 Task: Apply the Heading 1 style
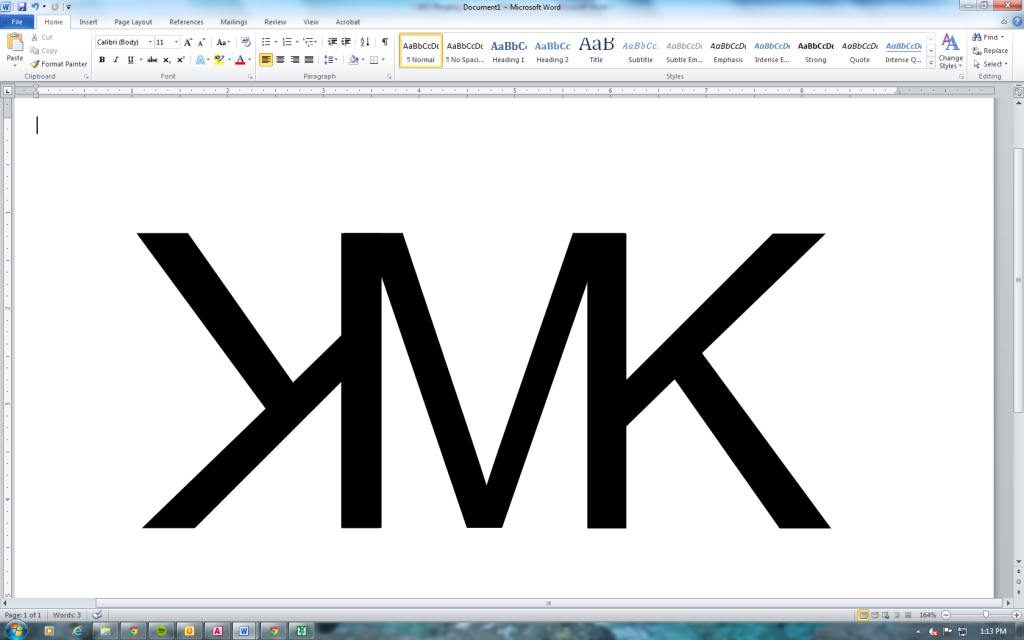click(508, 51)
